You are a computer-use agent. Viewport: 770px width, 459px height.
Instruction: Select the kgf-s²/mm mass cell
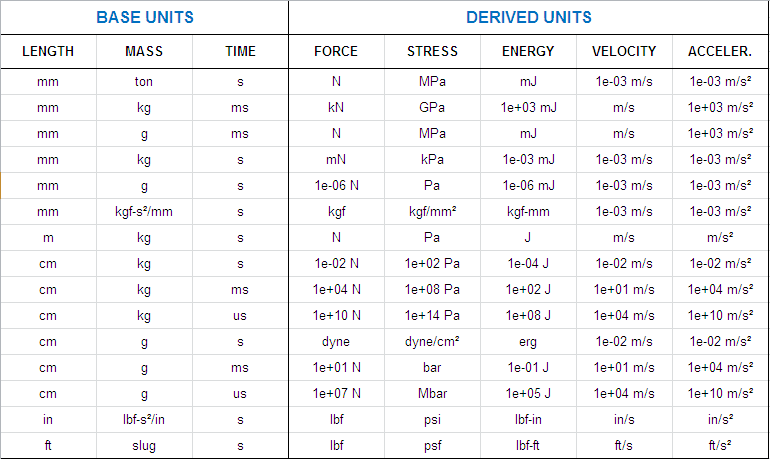coord(144,211)
